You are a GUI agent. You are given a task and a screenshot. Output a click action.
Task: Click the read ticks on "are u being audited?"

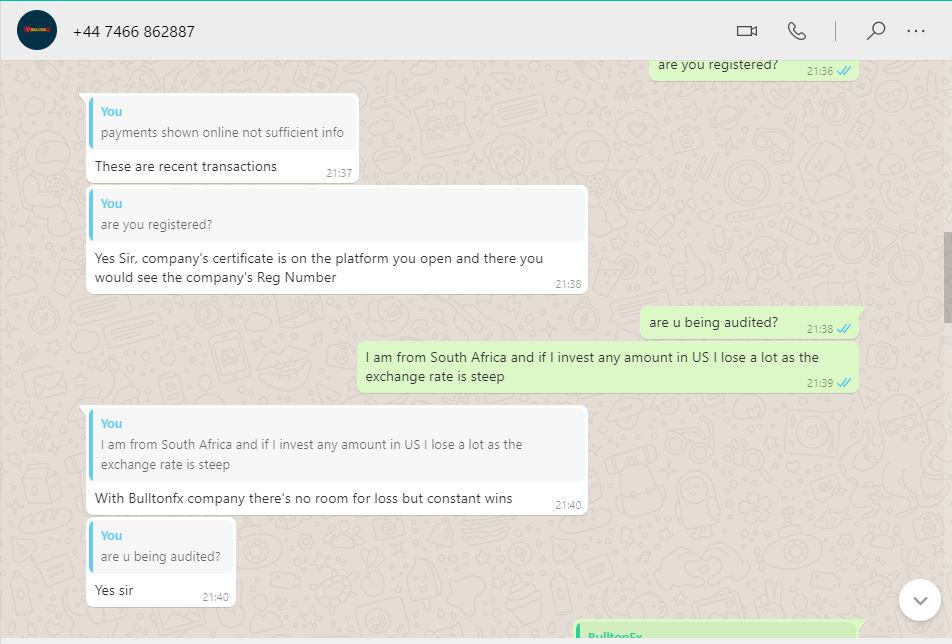(x=845, y=329)
